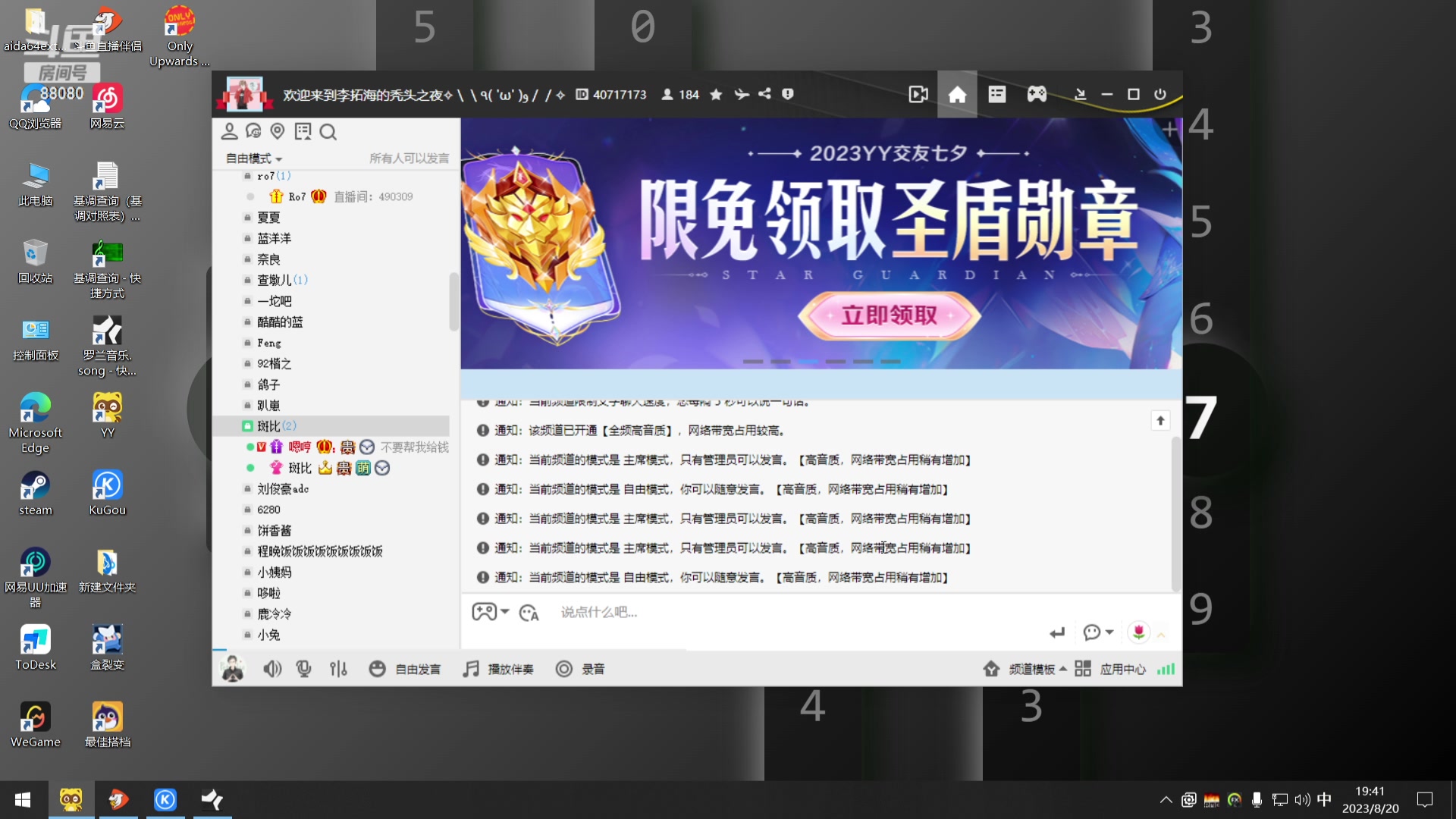This screenshot has height=819, width=1456.
Task: Select a carousel page dot under banner
Action: point(808,362)
